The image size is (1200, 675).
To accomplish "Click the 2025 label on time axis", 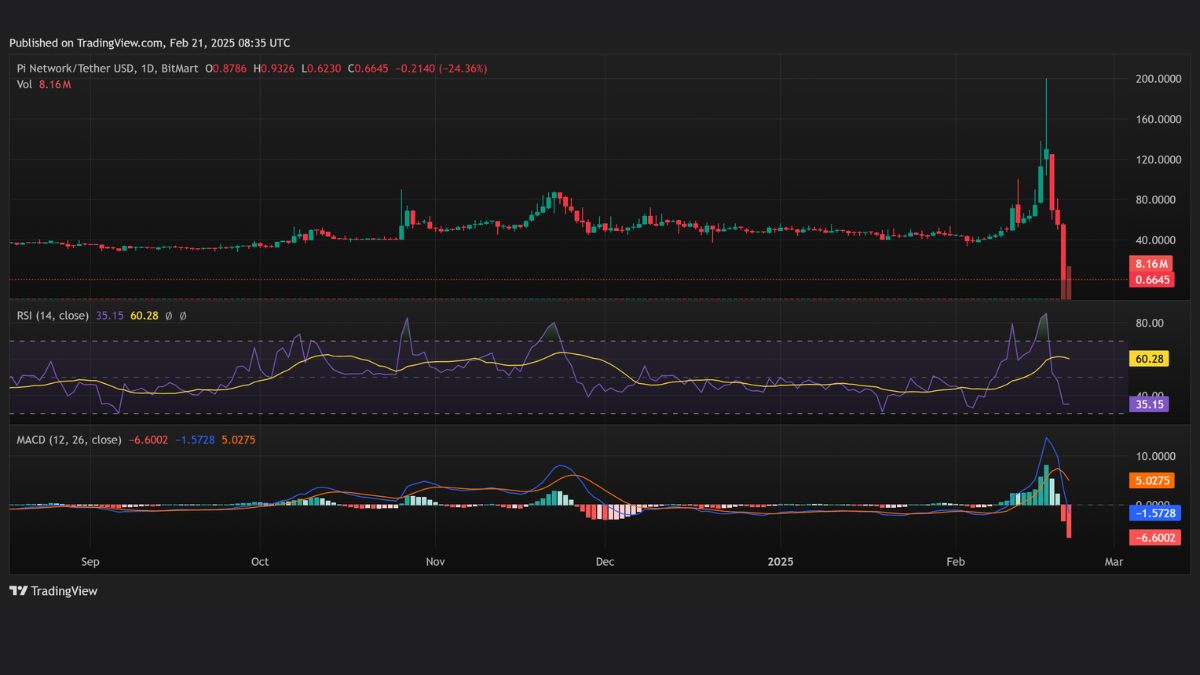I will pos(780,562).
